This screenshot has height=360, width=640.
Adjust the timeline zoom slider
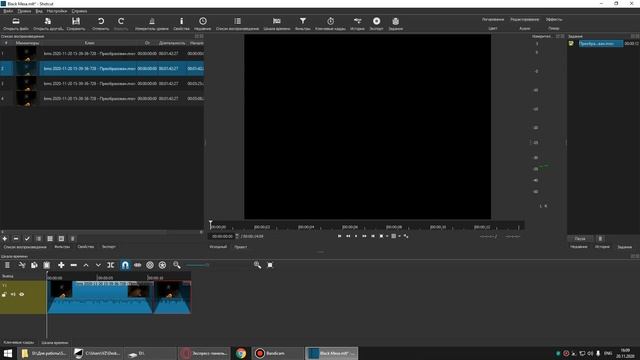tap(216, 265)
